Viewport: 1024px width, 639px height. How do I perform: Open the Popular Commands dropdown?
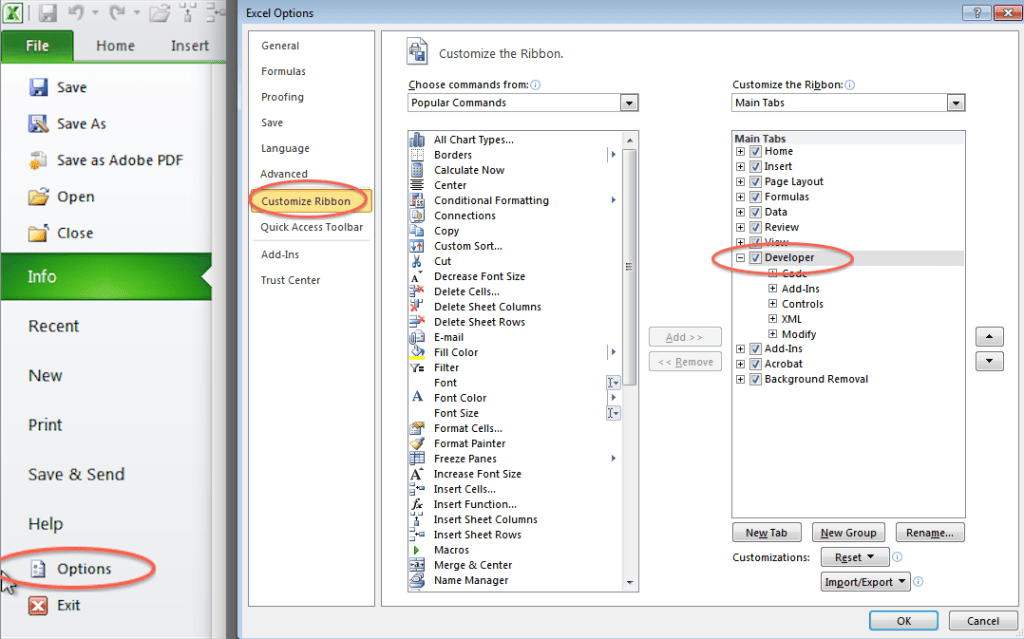coord(629,102)
